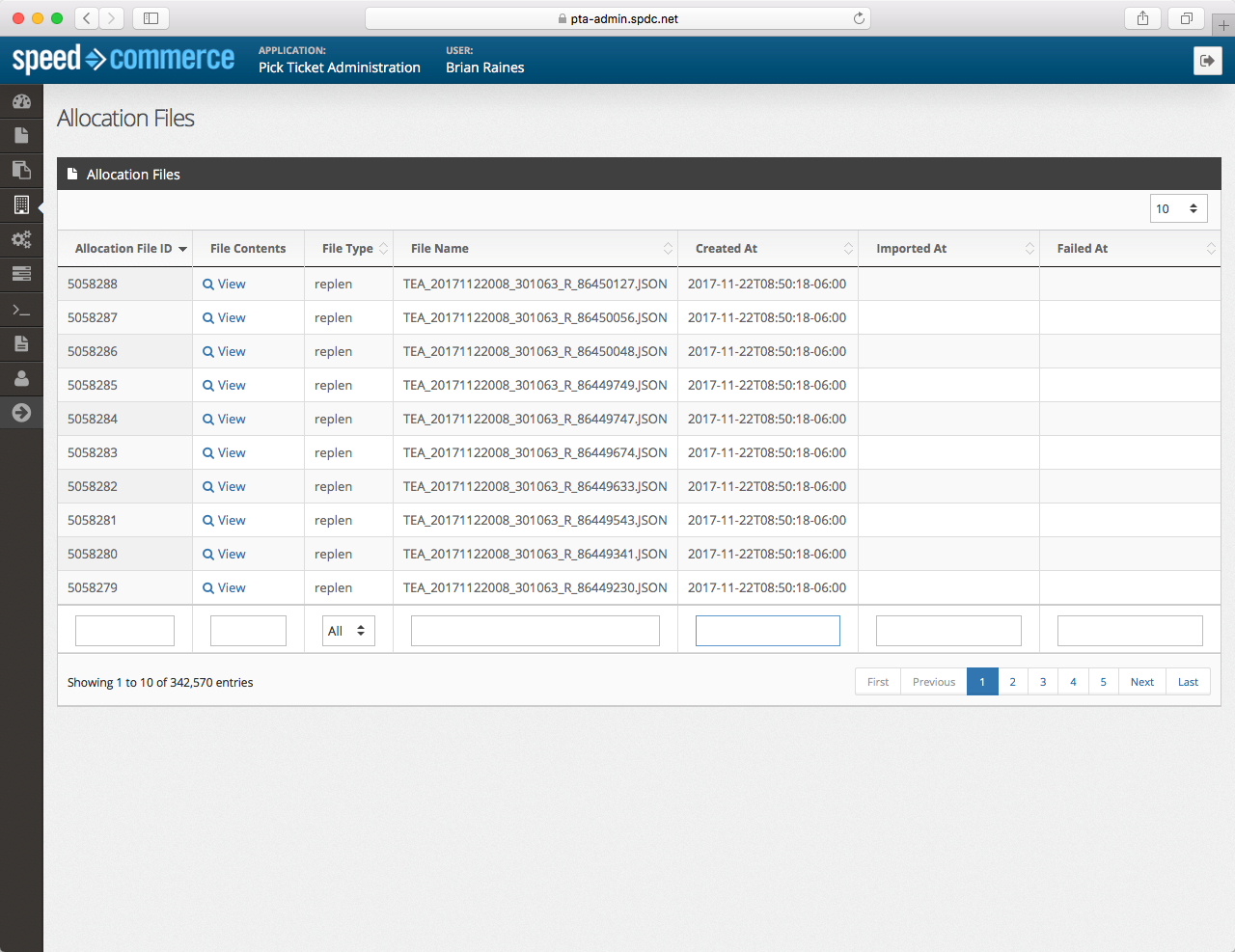Select the calculator grid icon in sidebar

(21, 204)
